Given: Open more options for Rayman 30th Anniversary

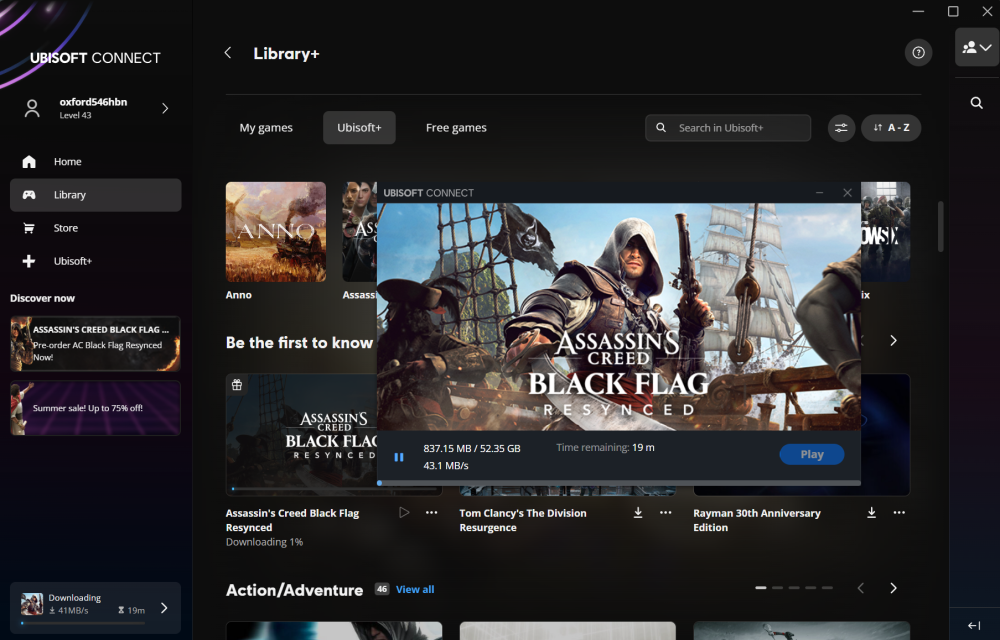Looking at the screenshot, I should tap(899, 513).
